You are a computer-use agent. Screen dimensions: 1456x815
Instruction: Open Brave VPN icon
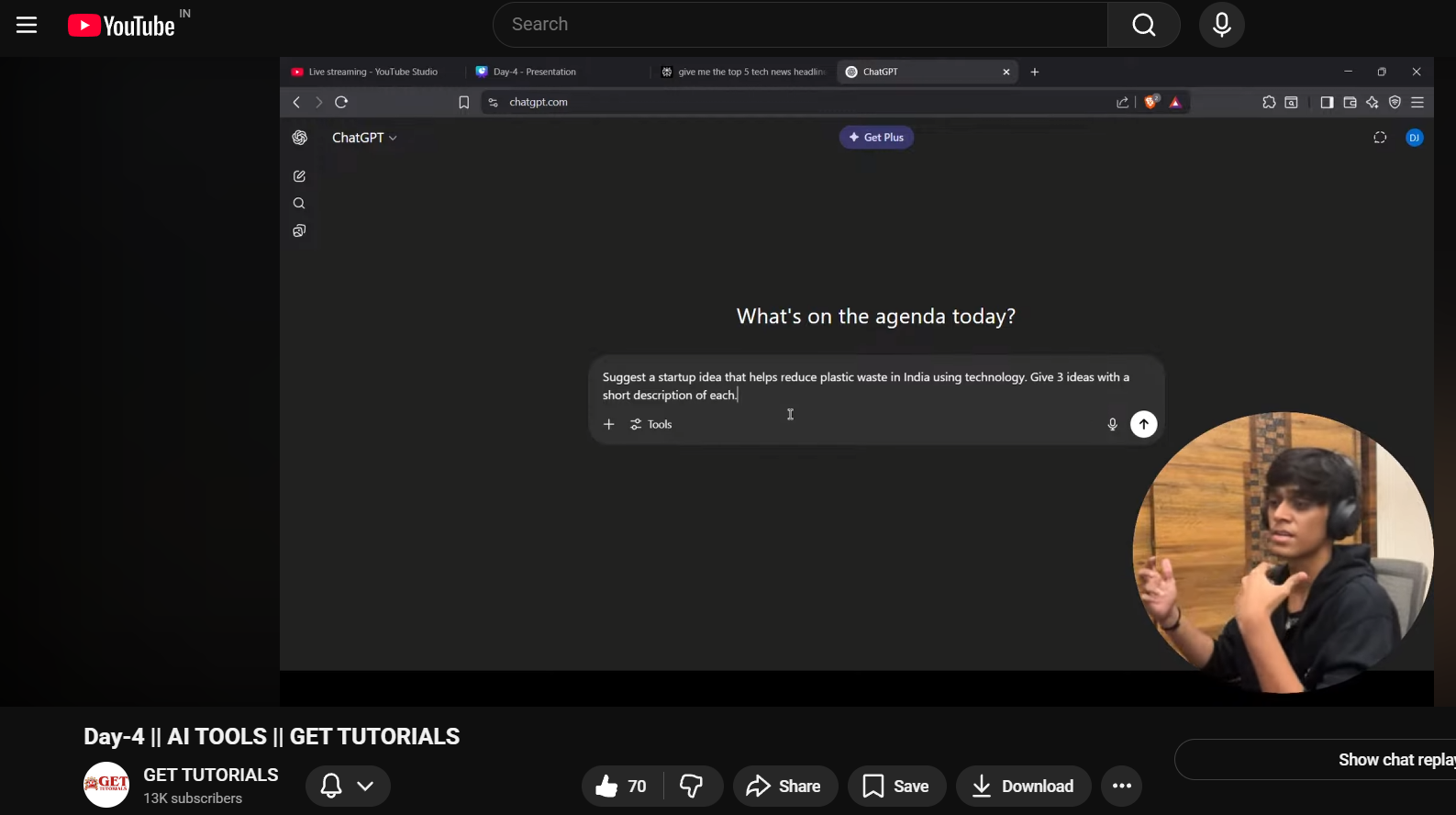click(1395, 102)
